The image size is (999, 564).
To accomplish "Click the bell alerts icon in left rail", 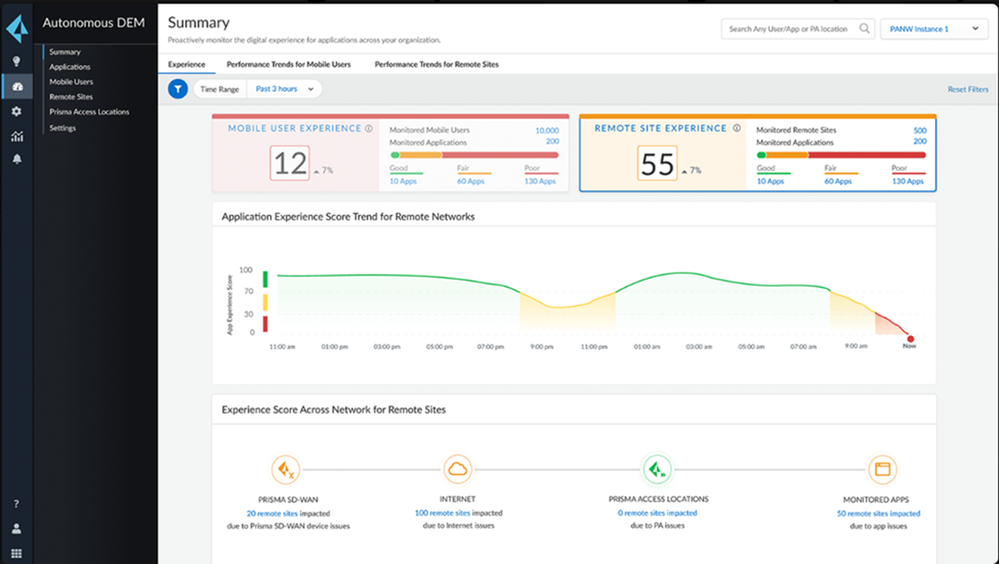I will [x=16, y=160].
